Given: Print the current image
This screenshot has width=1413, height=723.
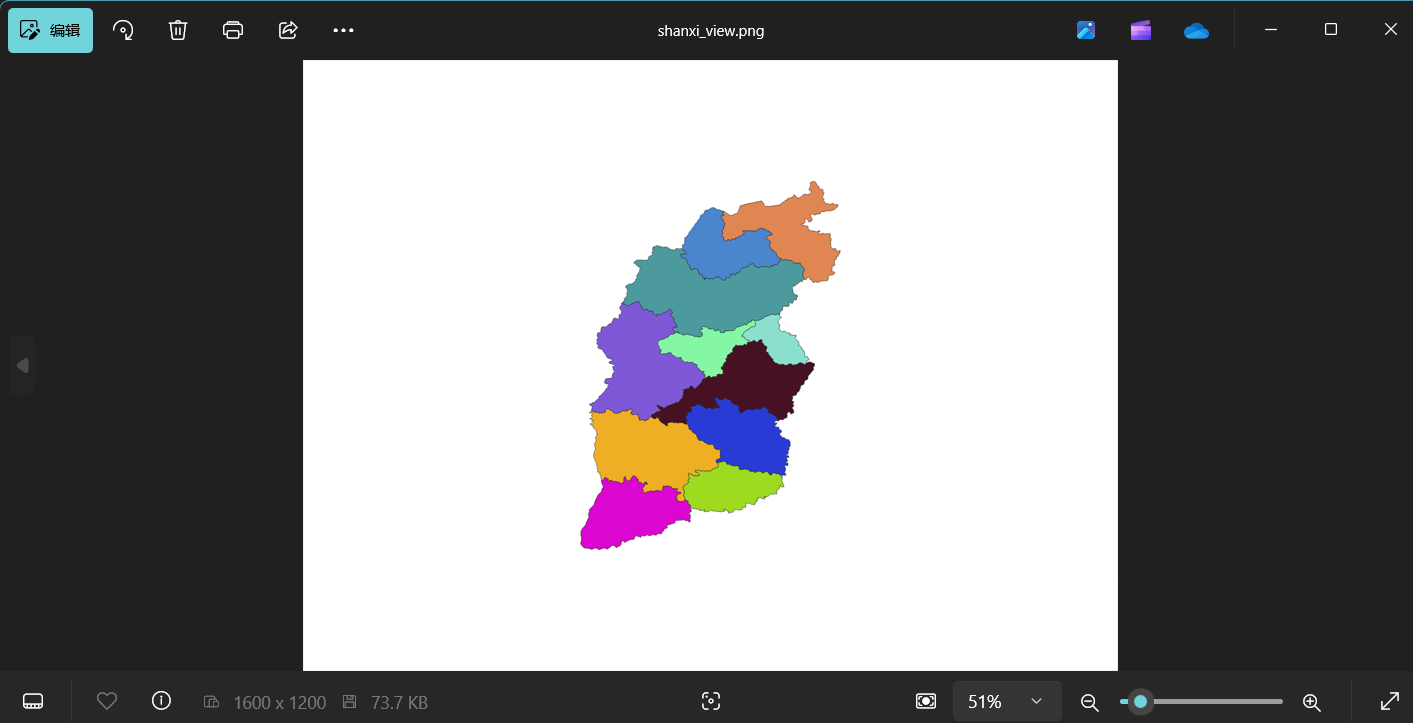Looking at the screenshot, I should click(x=233, y=30).
